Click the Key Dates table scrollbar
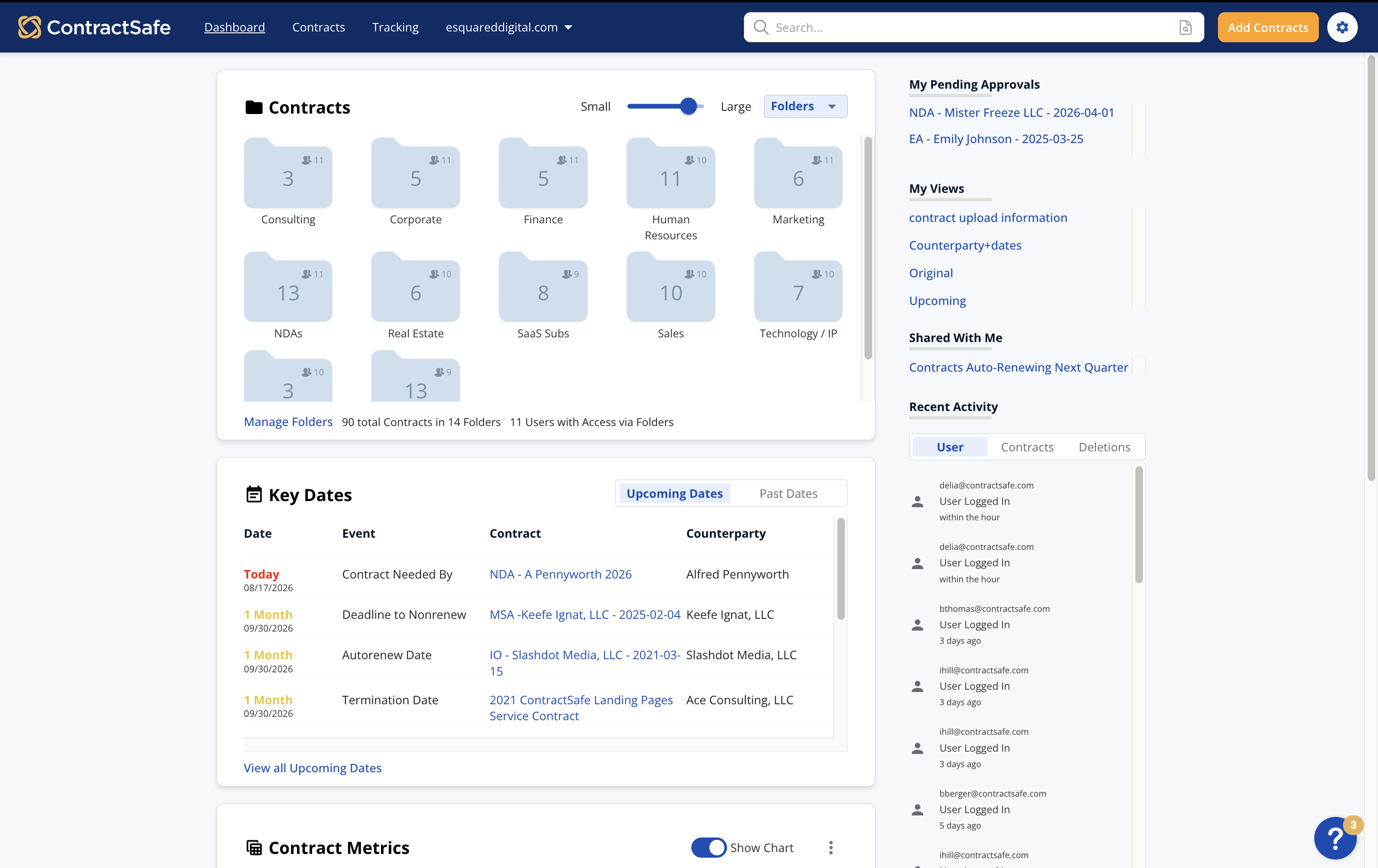1378x868 pixels. coord(841,569)
